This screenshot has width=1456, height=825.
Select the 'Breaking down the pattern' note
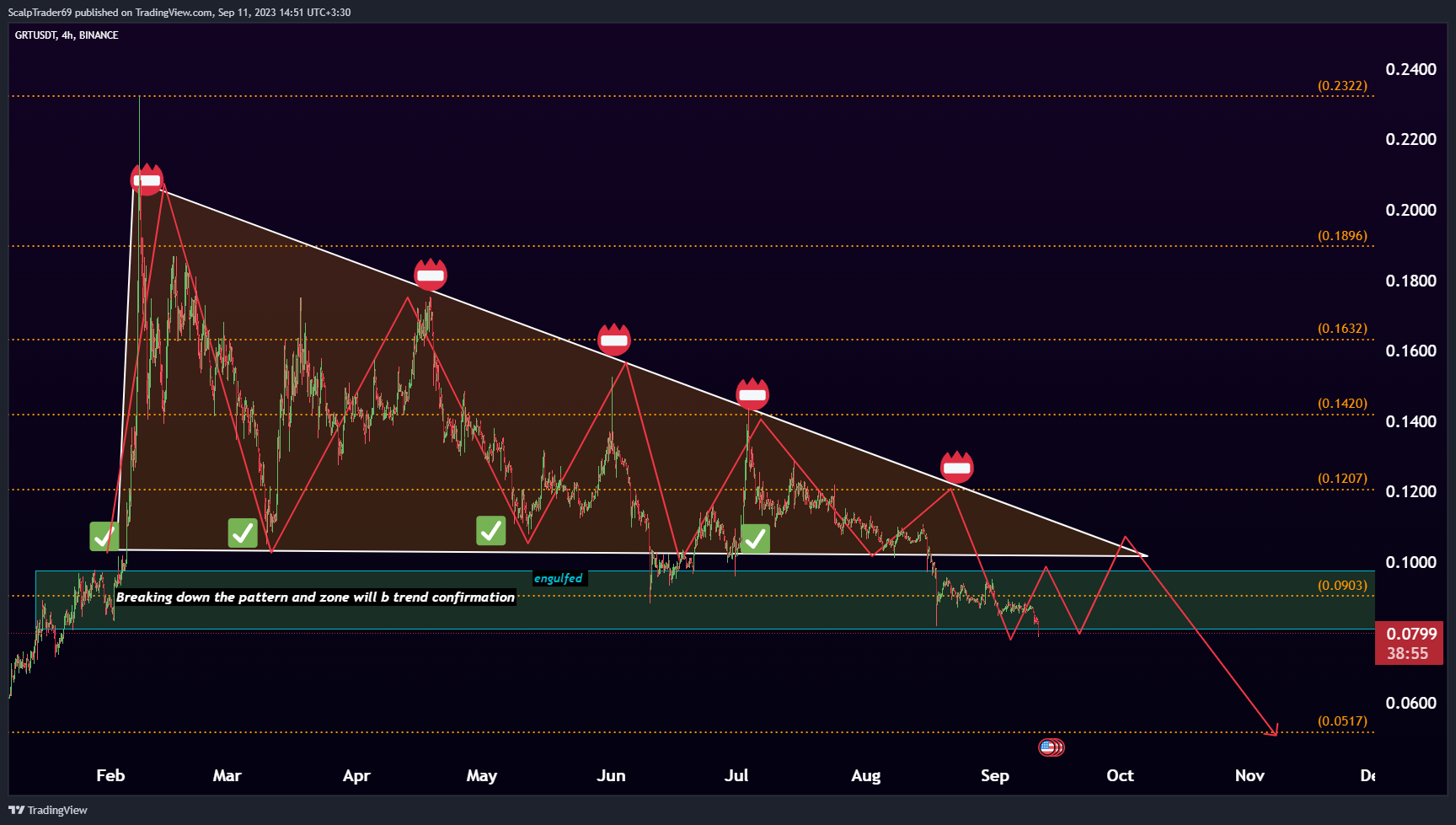pyautogui.click(x=315, y=597)
